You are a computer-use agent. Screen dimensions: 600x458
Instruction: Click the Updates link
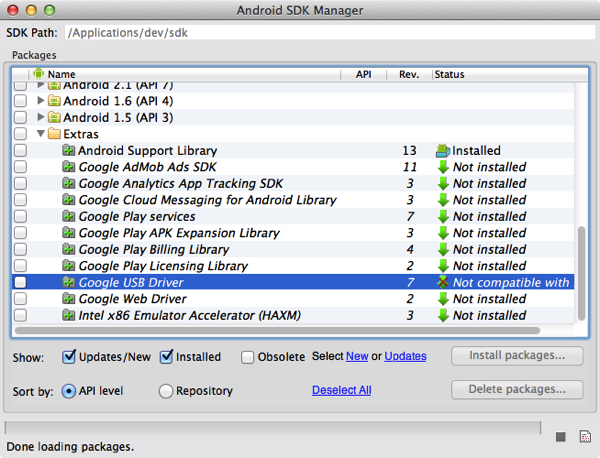pyautogui.click(x=405, y=356)
